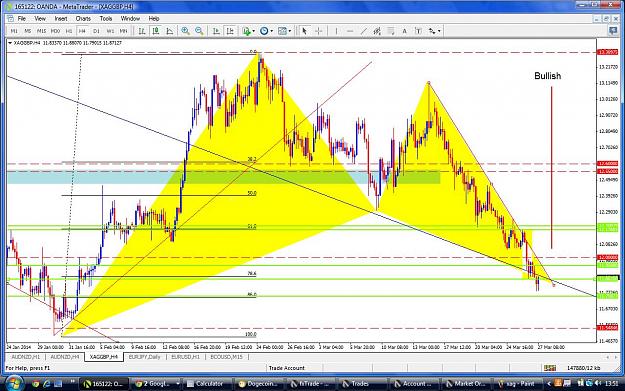Select bar chart display mode
This screenshot has width=625, height=391.
(x=142, y=31)
